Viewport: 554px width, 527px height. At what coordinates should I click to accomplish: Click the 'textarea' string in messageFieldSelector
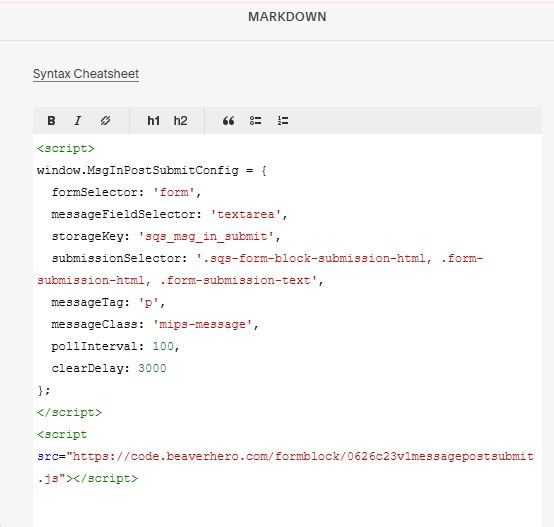tap(246, 214)
